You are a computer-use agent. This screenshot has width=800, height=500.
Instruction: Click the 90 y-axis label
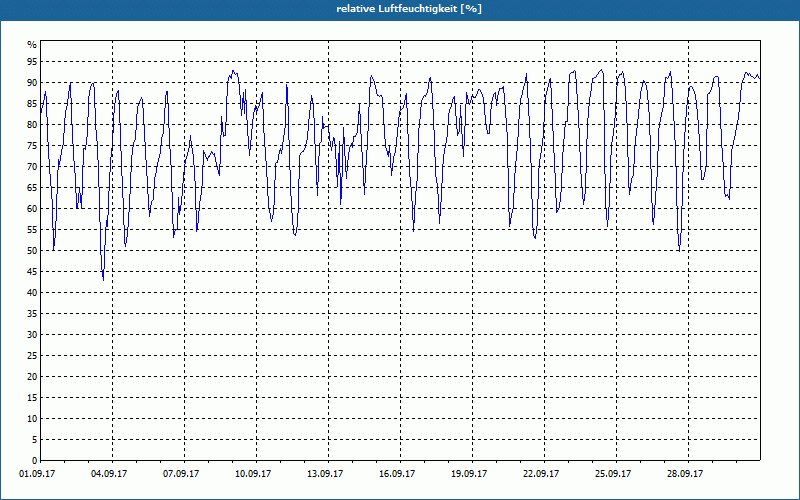pos(32,83)
